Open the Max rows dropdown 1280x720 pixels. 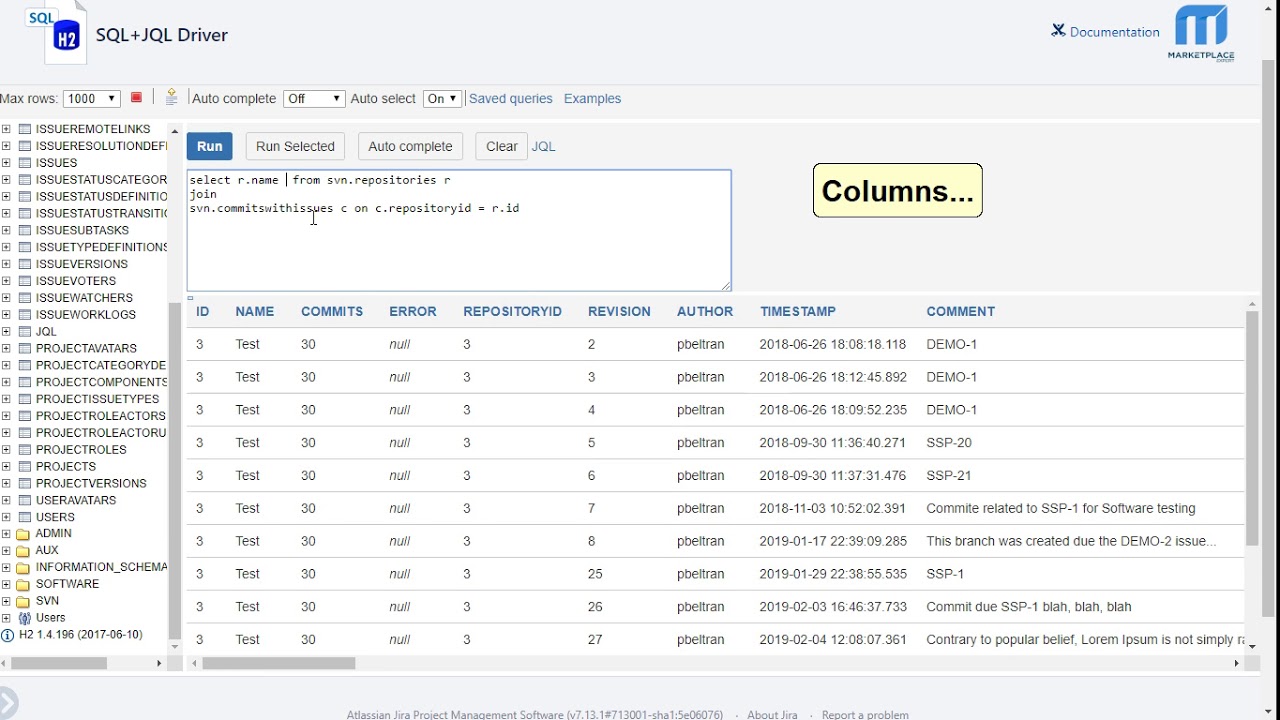click(92, 98)
